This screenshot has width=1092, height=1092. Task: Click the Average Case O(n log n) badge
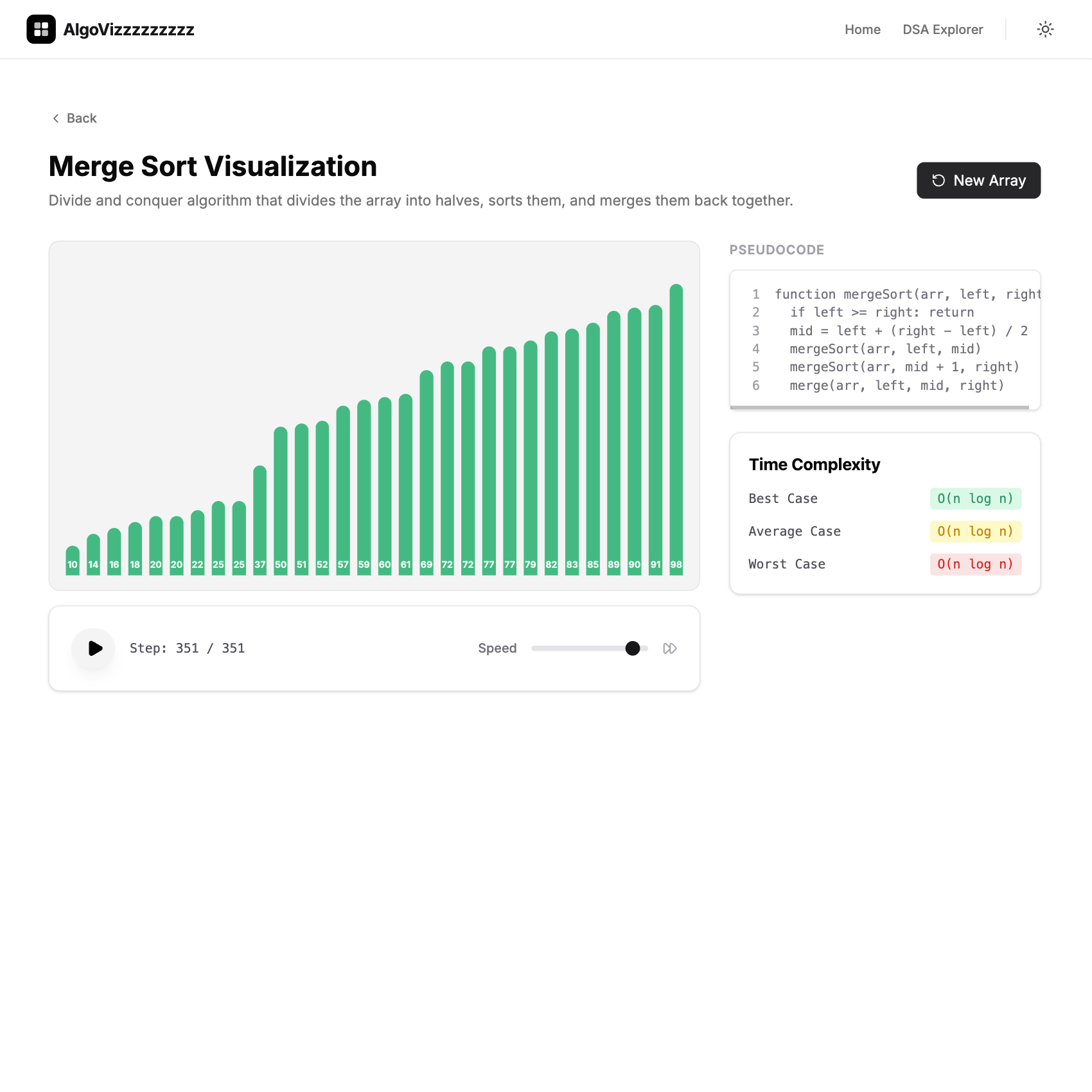[975, 531]
